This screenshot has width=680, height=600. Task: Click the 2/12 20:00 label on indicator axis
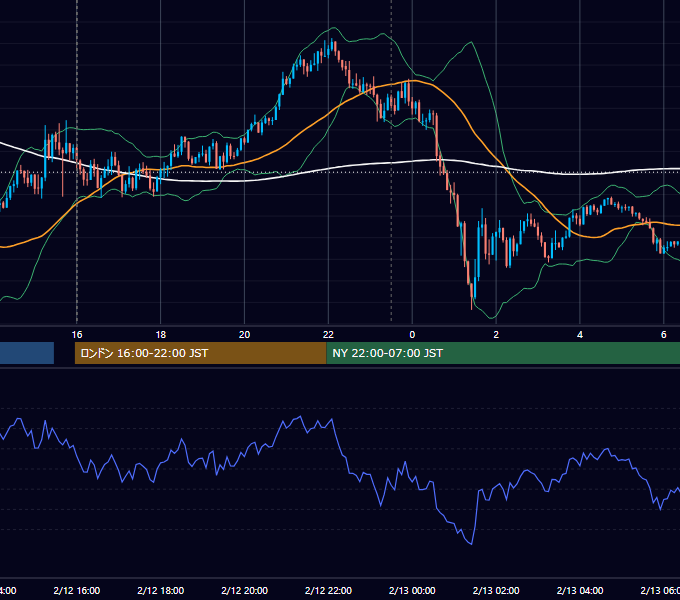[x=245, y=591]
